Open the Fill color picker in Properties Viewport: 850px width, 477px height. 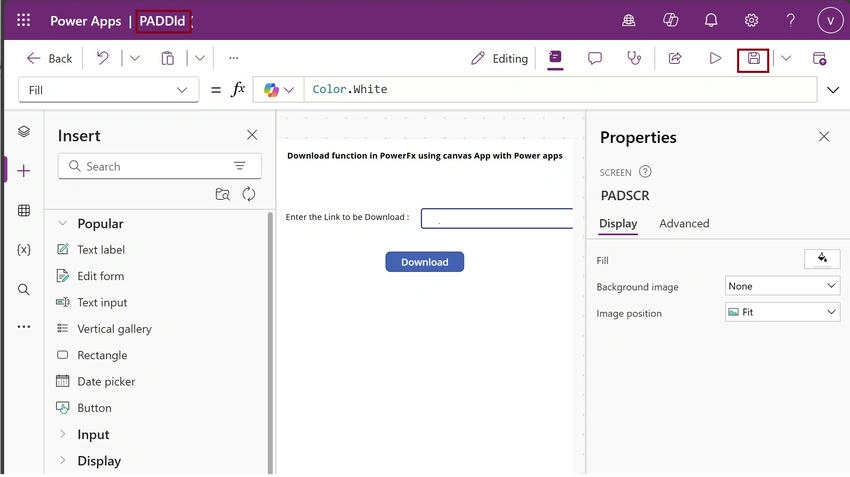(822, 259)
